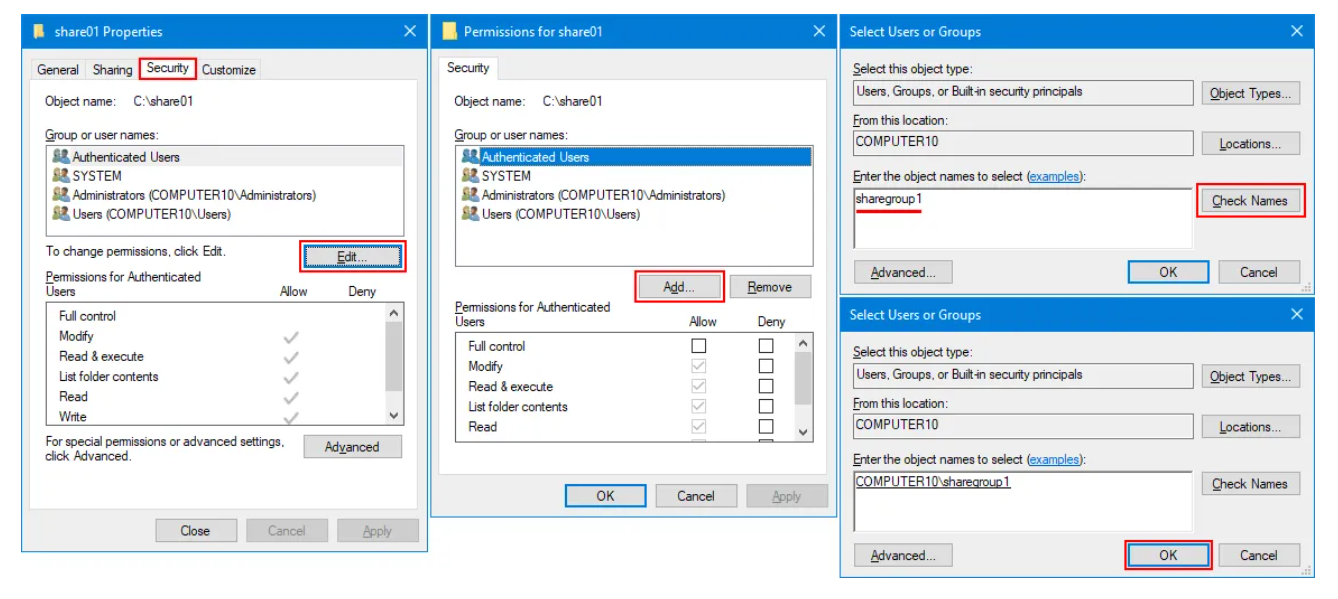1338x599 pixels.
Task: Select 'Full control' row in Properties permissions list
Action: pyautogui.click(x=216, y=316)
